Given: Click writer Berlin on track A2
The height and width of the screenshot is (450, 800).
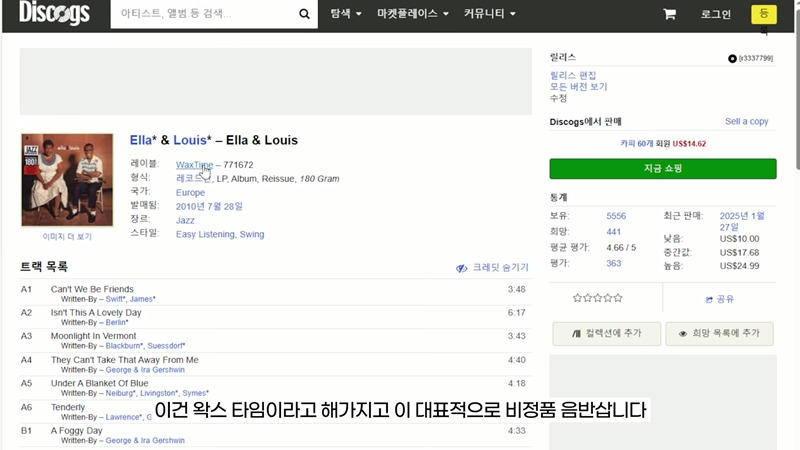Looking at the screenshot, I should [115, 322].
